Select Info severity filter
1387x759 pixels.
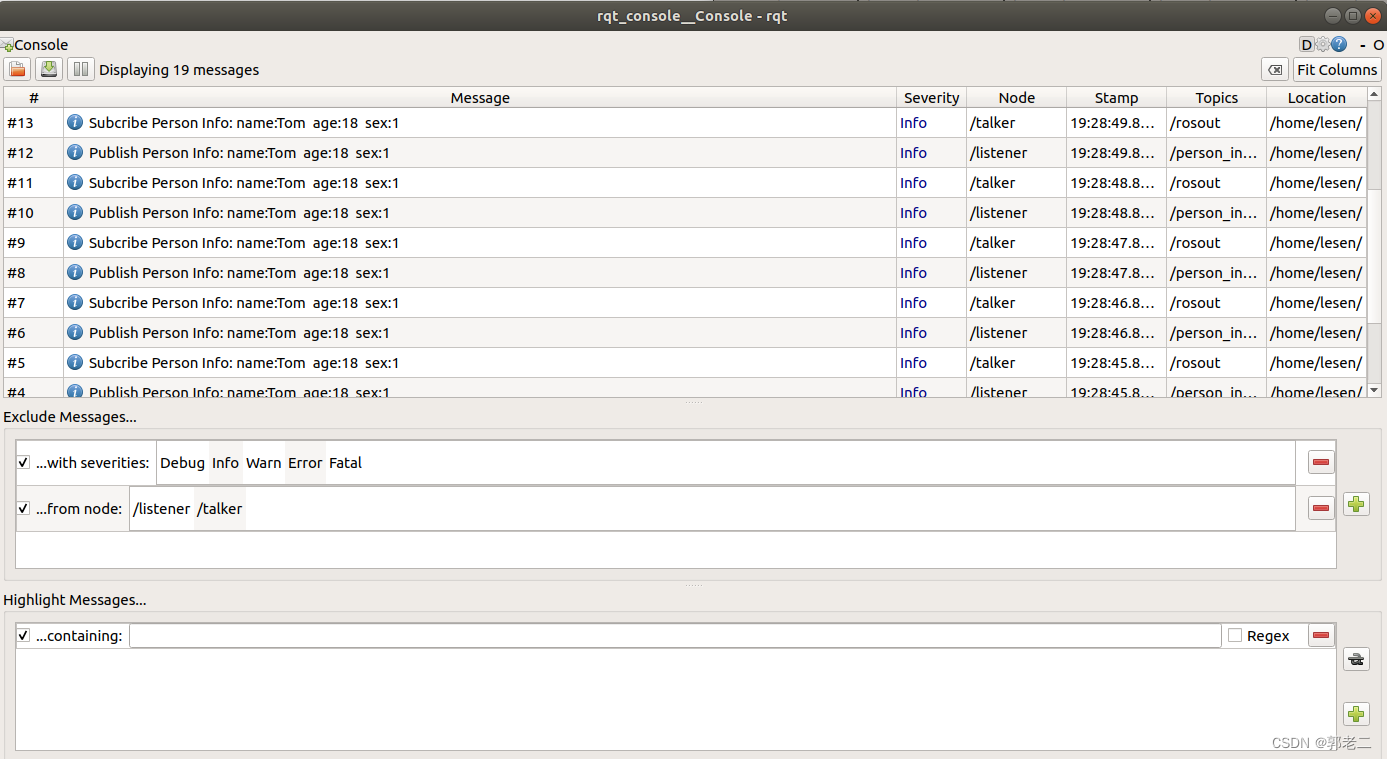(x=225, y=463)
